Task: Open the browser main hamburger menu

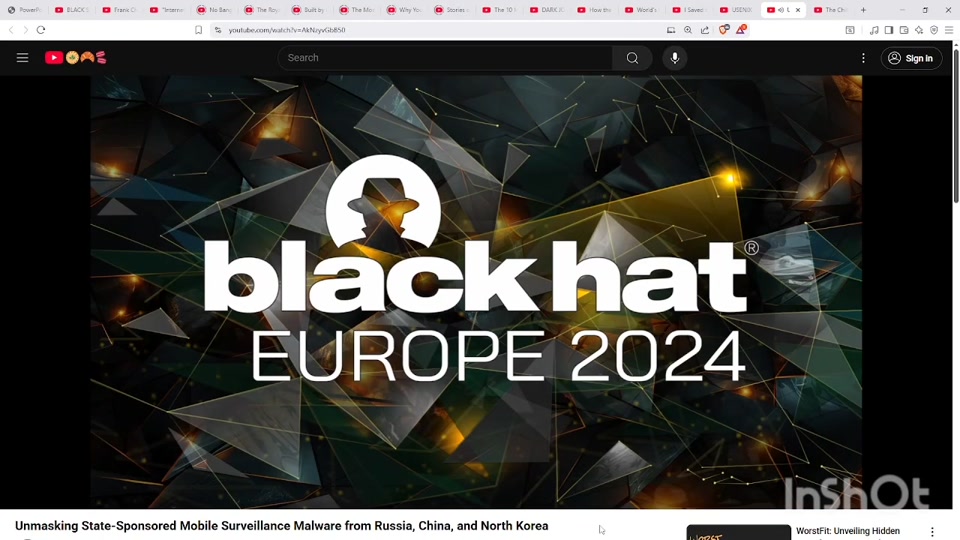Action: coord(949,30)
